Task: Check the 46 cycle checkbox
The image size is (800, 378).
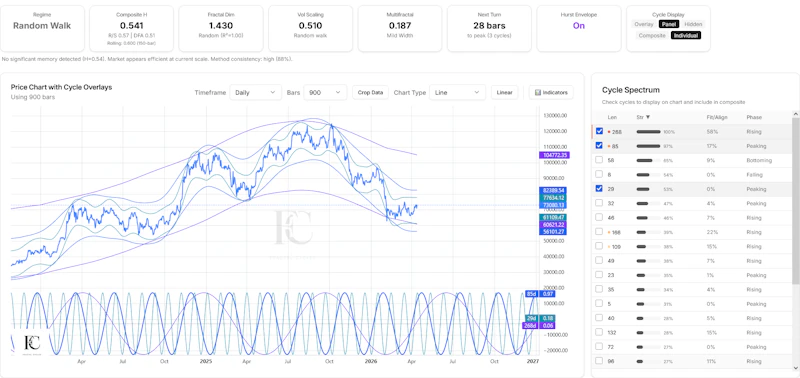Action: tap(599, 217)
